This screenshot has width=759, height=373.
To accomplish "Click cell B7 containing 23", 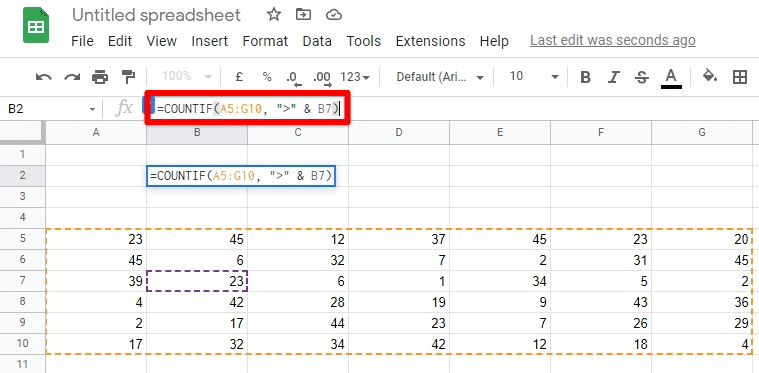I will click(197, 281).
